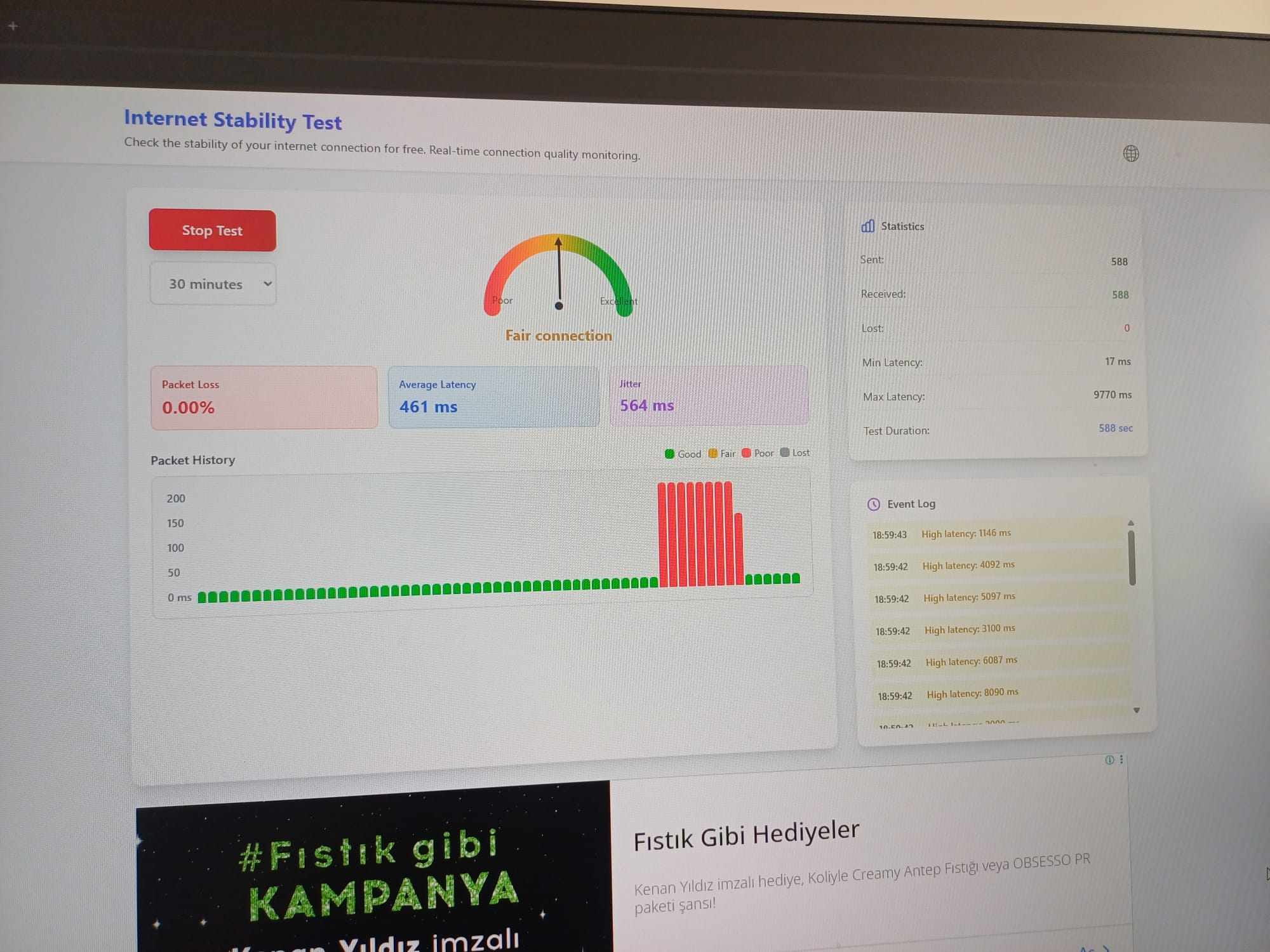Click the Min Latency value 17 ms

pos(1118,361)
